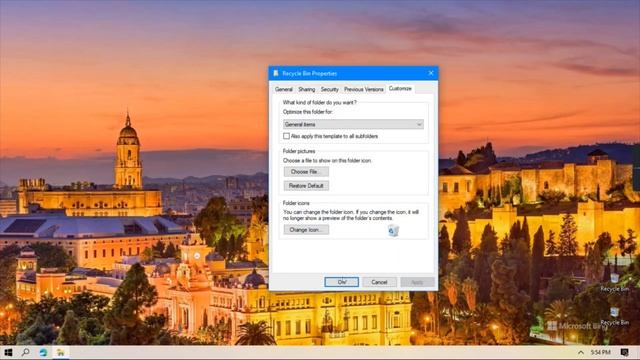Show hidden system tray icons
The height and width of the screenshot is (360, 640).
click(580, 352)
